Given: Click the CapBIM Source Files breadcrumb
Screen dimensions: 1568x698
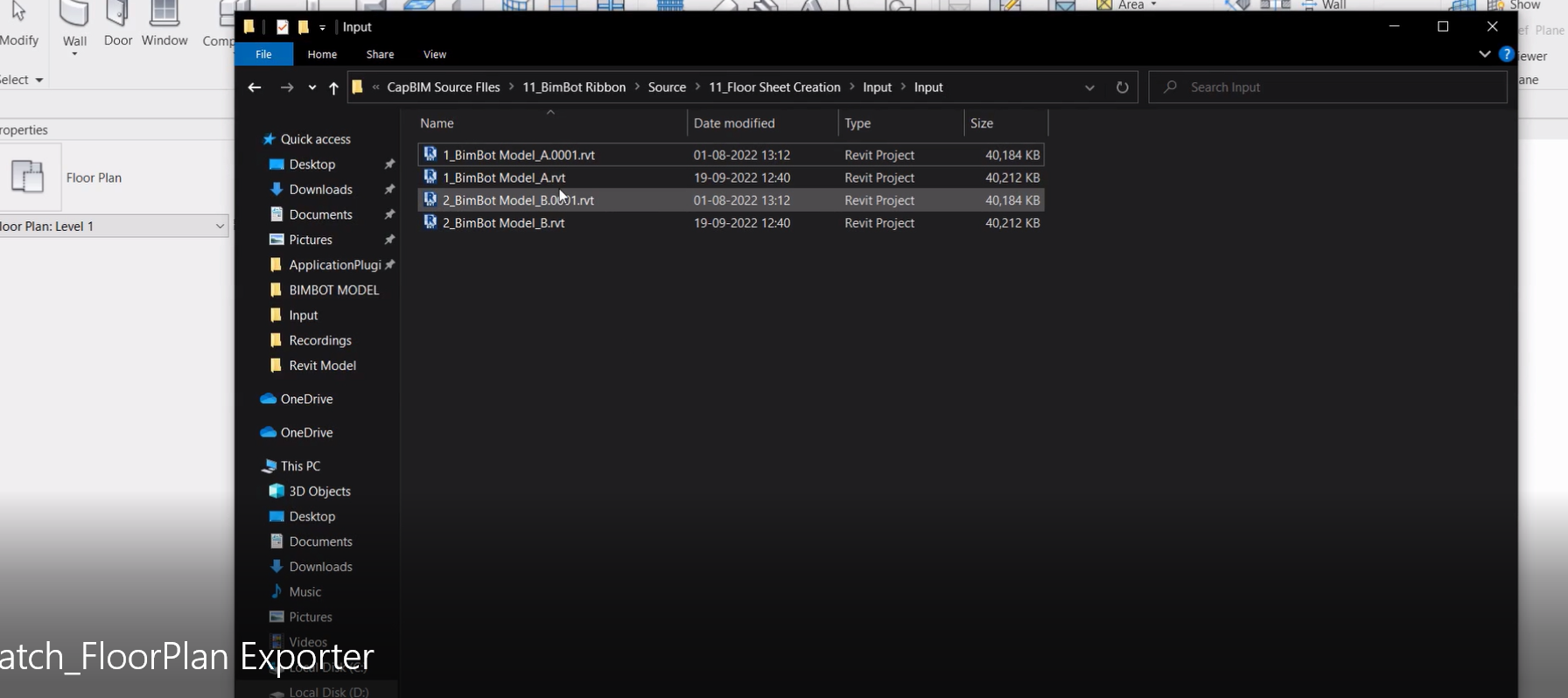Looking at the screenshot, I should point(444,87).
